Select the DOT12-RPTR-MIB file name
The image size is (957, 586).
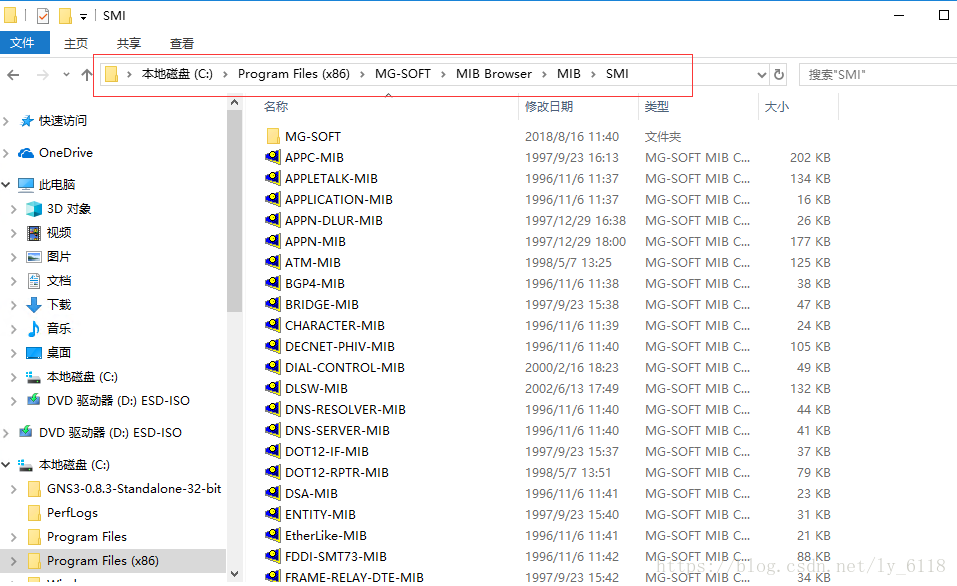pyautogui.click(x=337, y=472)
